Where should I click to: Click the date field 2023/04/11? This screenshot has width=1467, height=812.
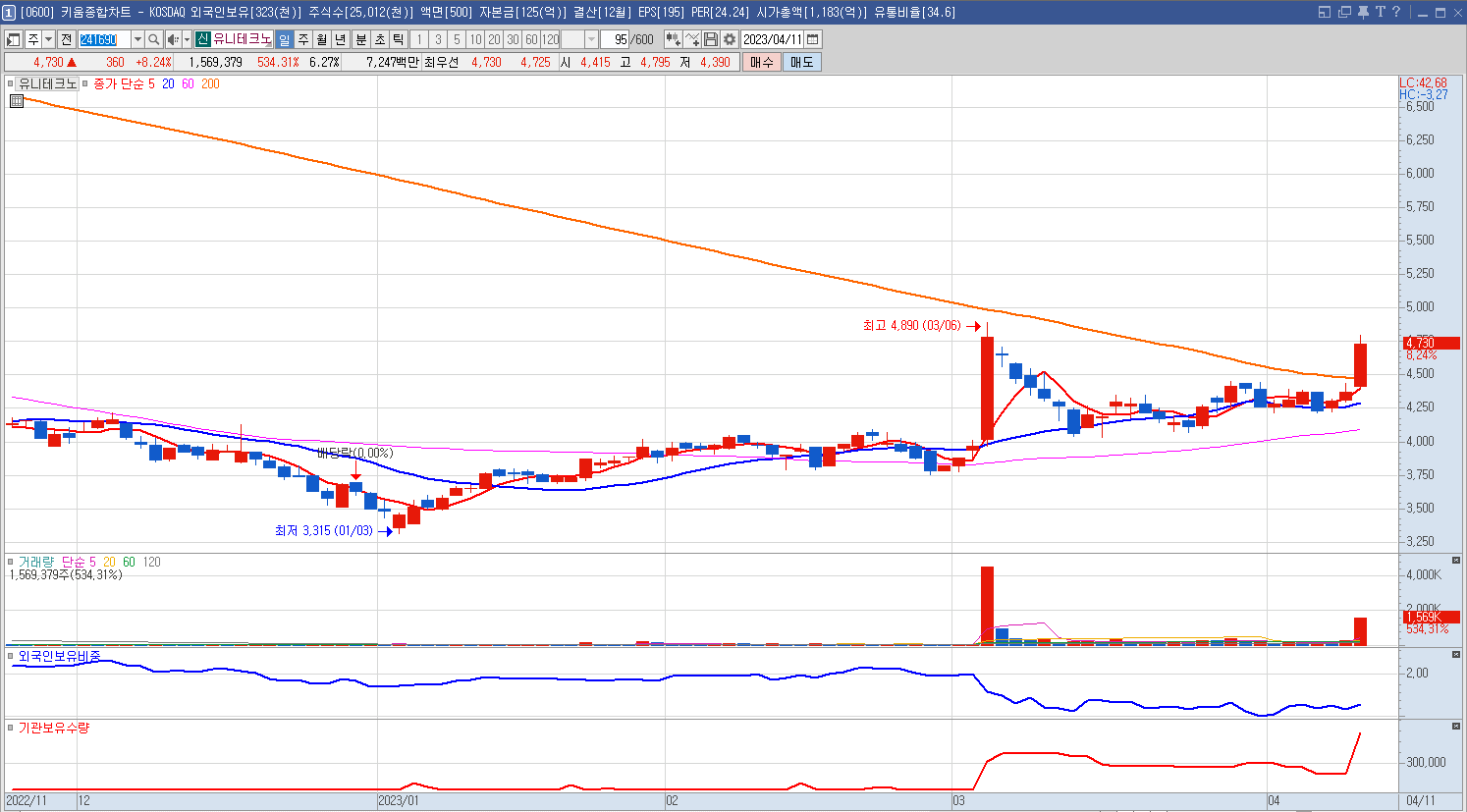coord(773,39)
